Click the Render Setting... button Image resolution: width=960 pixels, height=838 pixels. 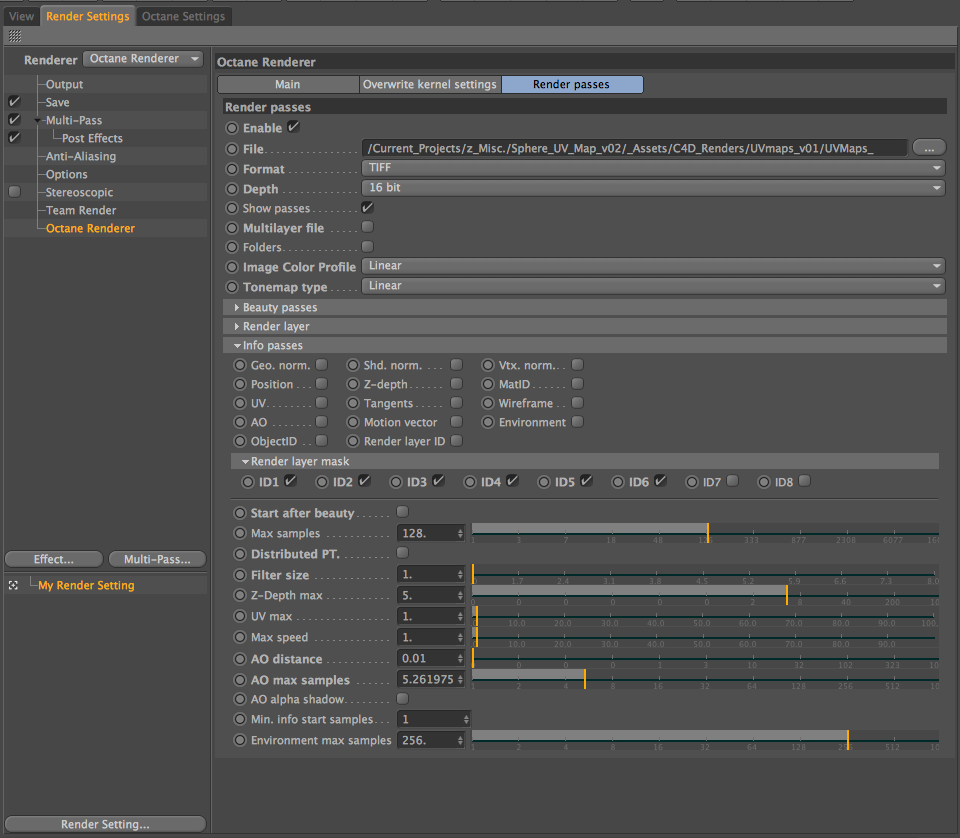click(105, 824)
